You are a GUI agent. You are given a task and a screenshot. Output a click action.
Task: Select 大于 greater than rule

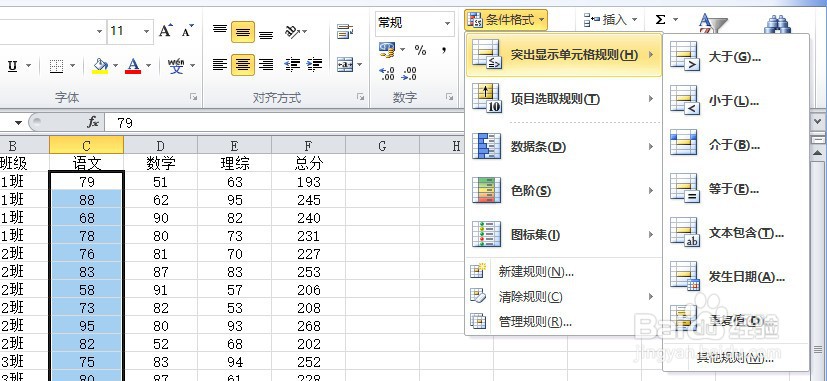coord(735,56)
